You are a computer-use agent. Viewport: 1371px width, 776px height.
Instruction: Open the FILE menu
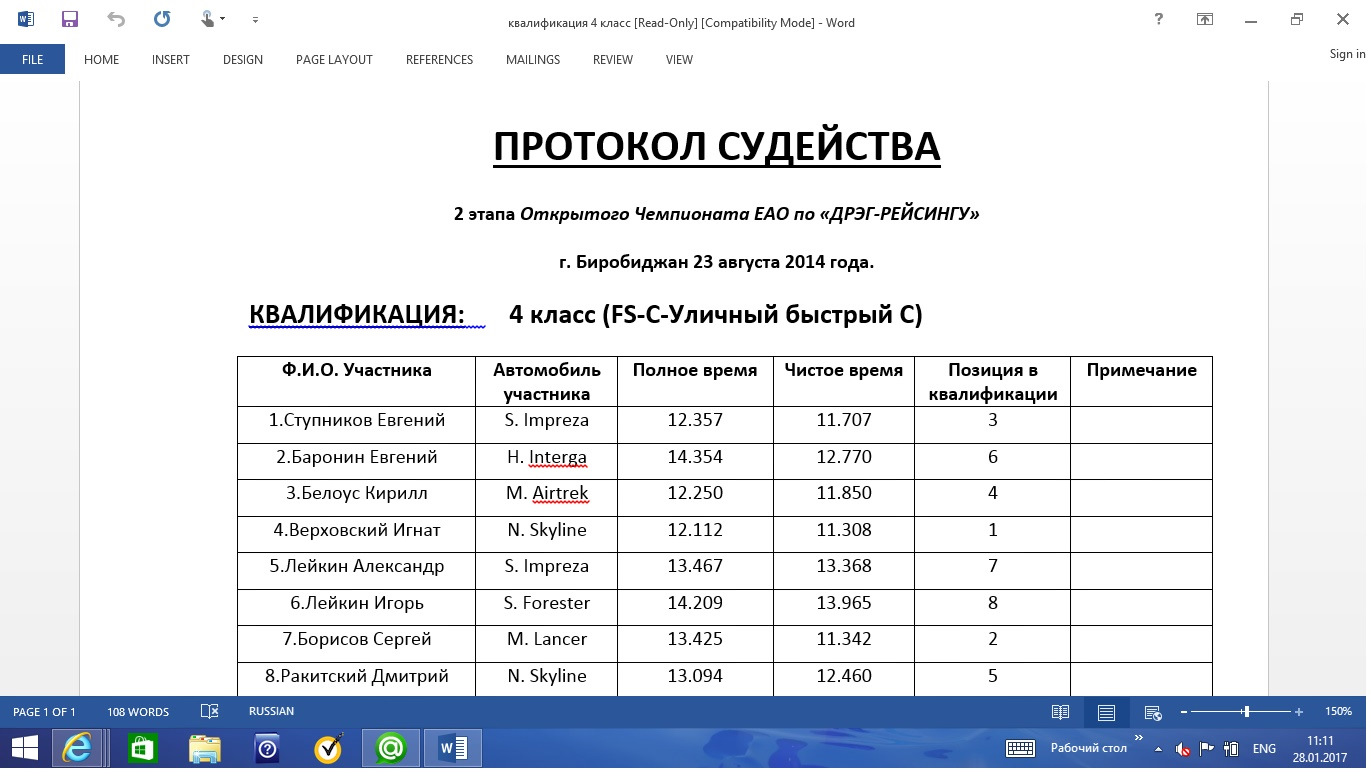[32, 59]
